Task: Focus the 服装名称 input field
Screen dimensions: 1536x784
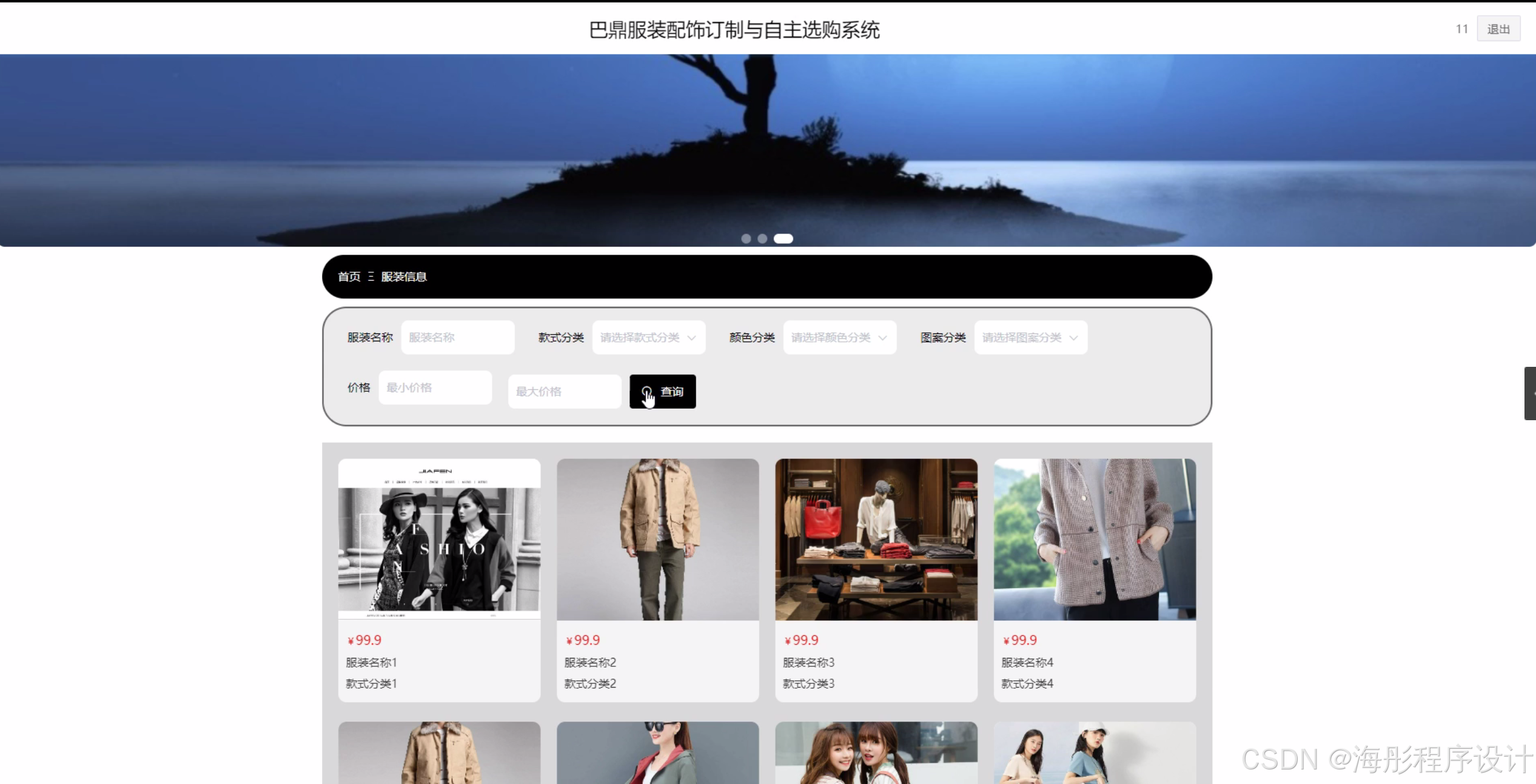Action: pyautogui.click(x=457, y=338)
